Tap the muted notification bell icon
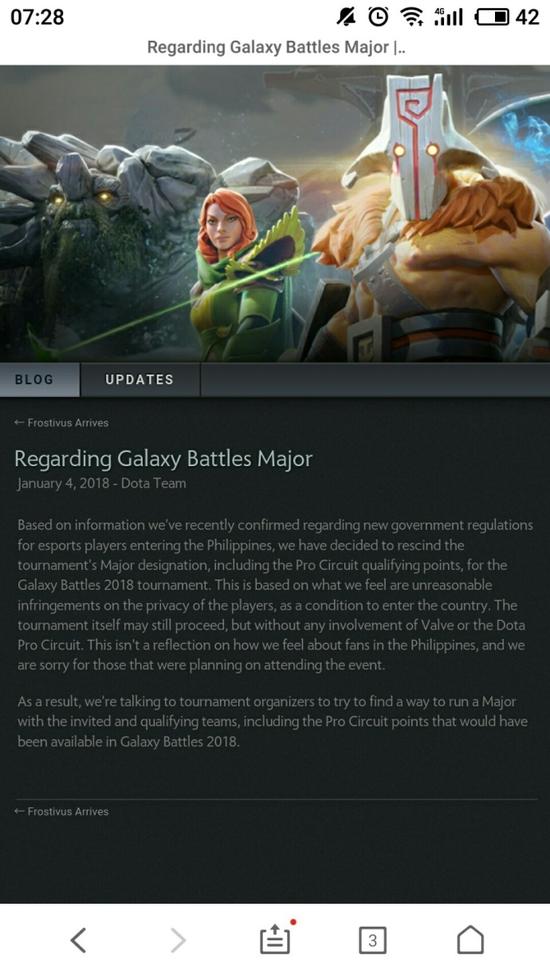550x977 pixels. pos(346,17)
